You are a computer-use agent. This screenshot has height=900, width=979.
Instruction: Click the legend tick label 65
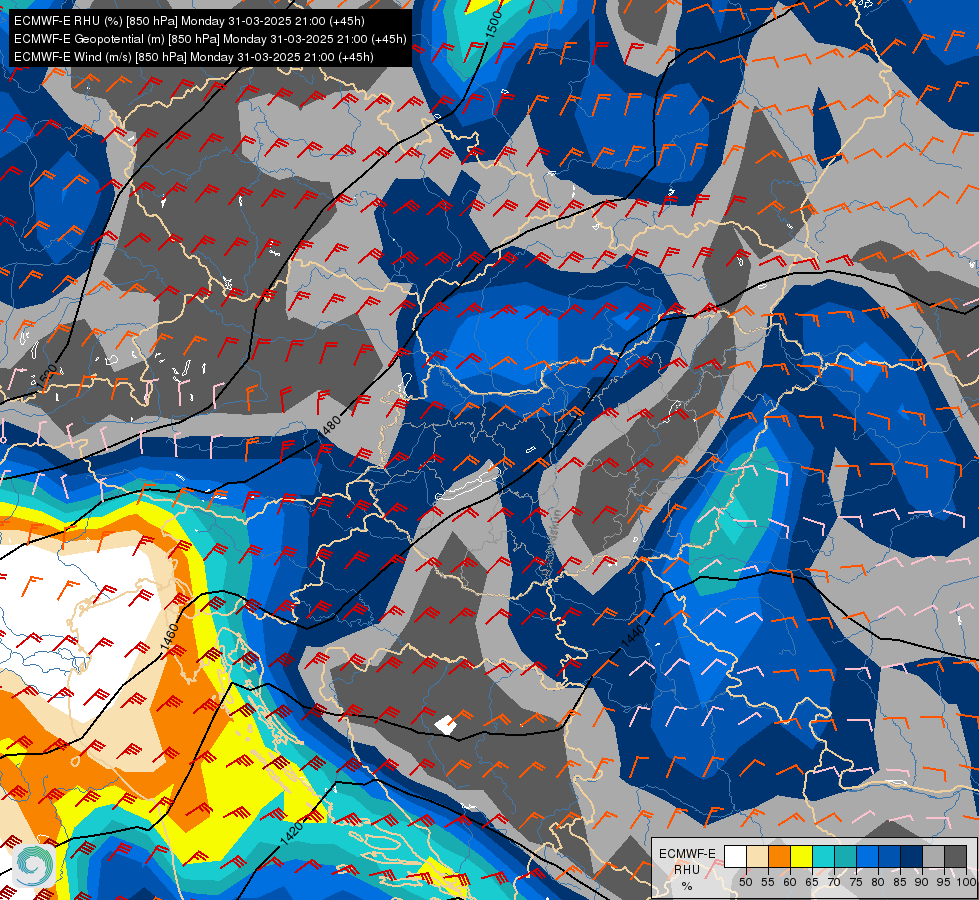812,882
